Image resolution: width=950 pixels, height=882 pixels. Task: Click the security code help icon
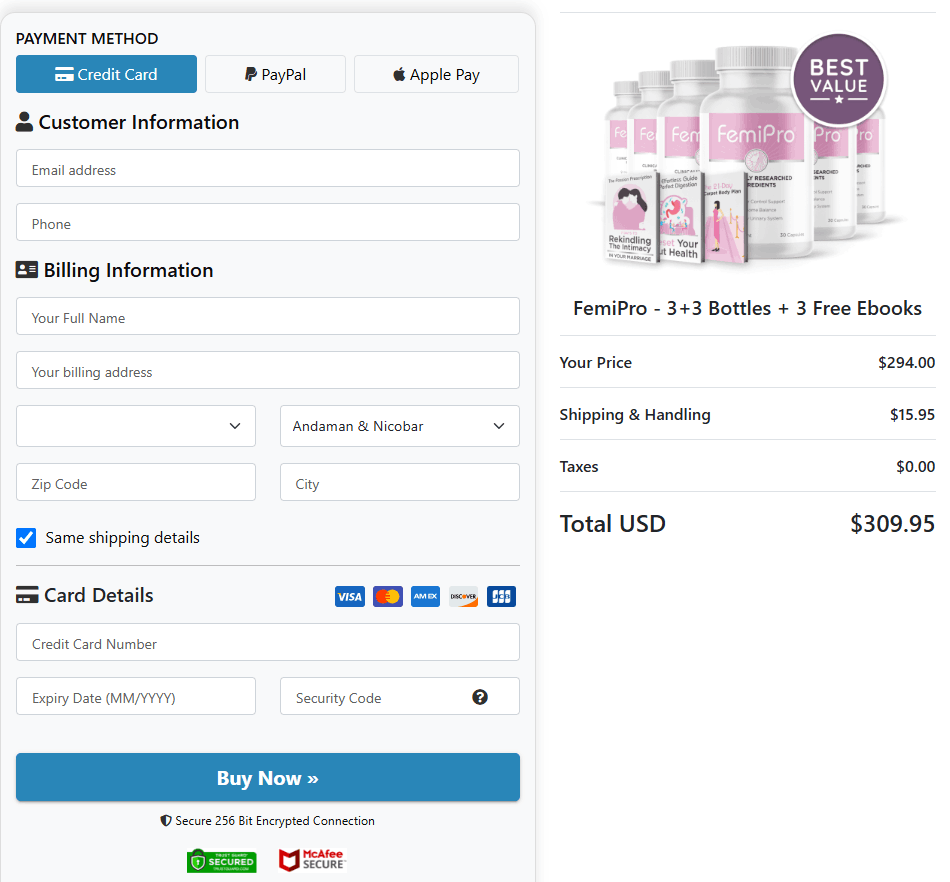(x=480, y=697)
